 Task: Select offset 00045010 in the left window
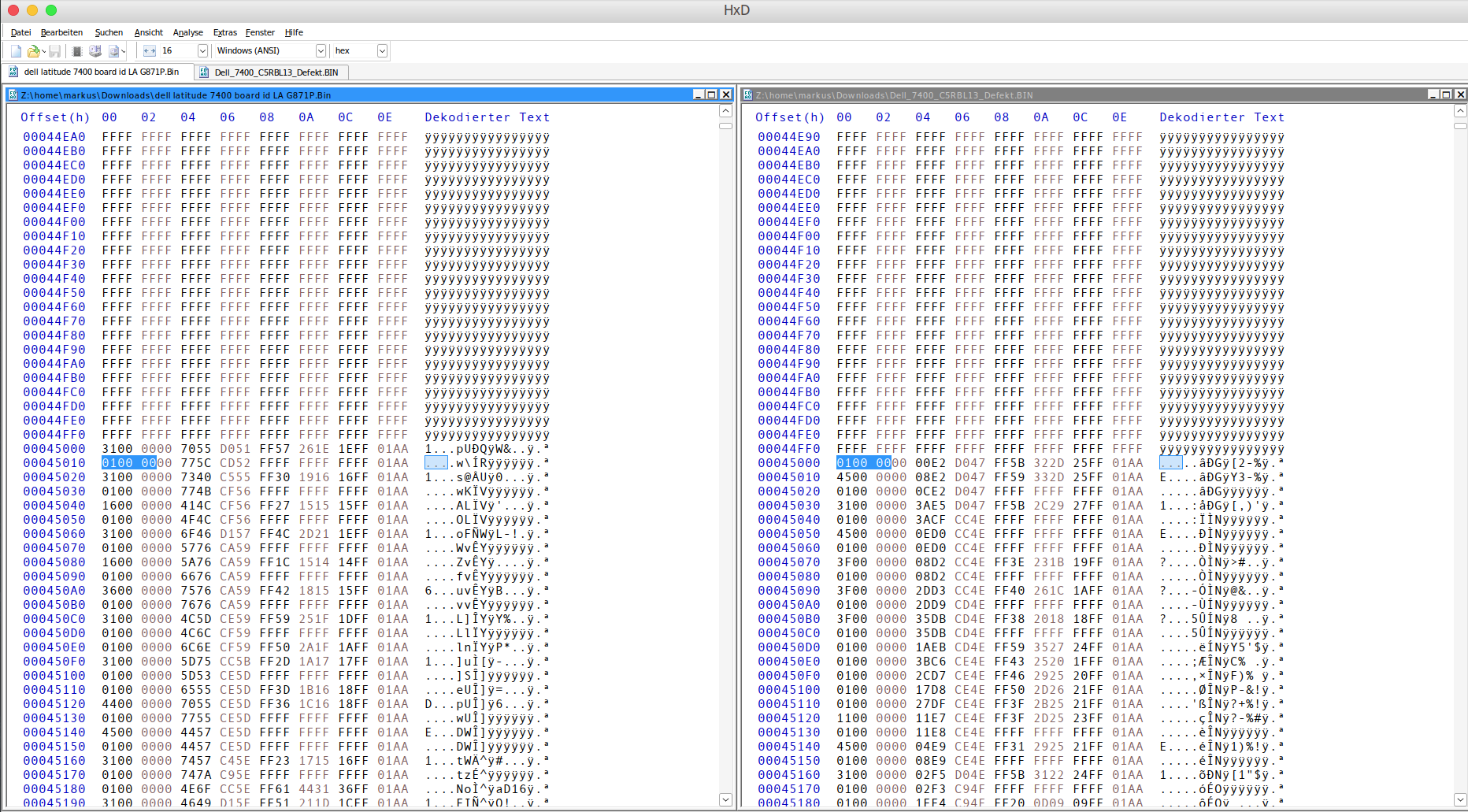pyautogui.click(x=54, y=463)
